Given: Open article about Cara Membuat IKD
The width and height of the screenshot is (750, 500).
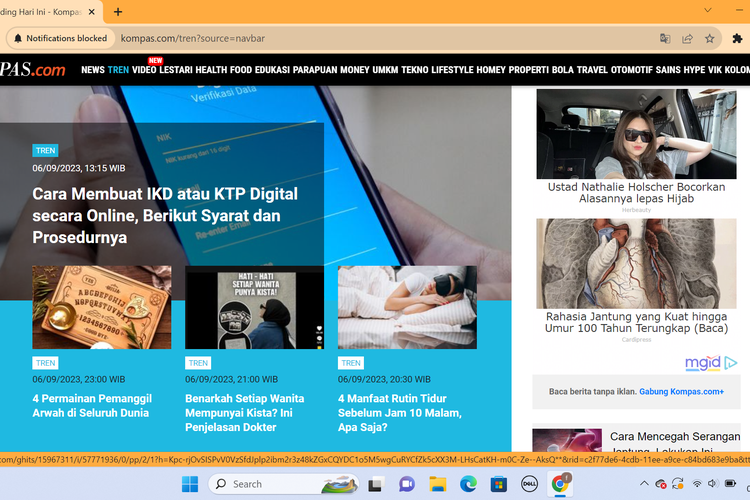Looking at the screenshot, I should pyautogui.click(x=165, y=215).
